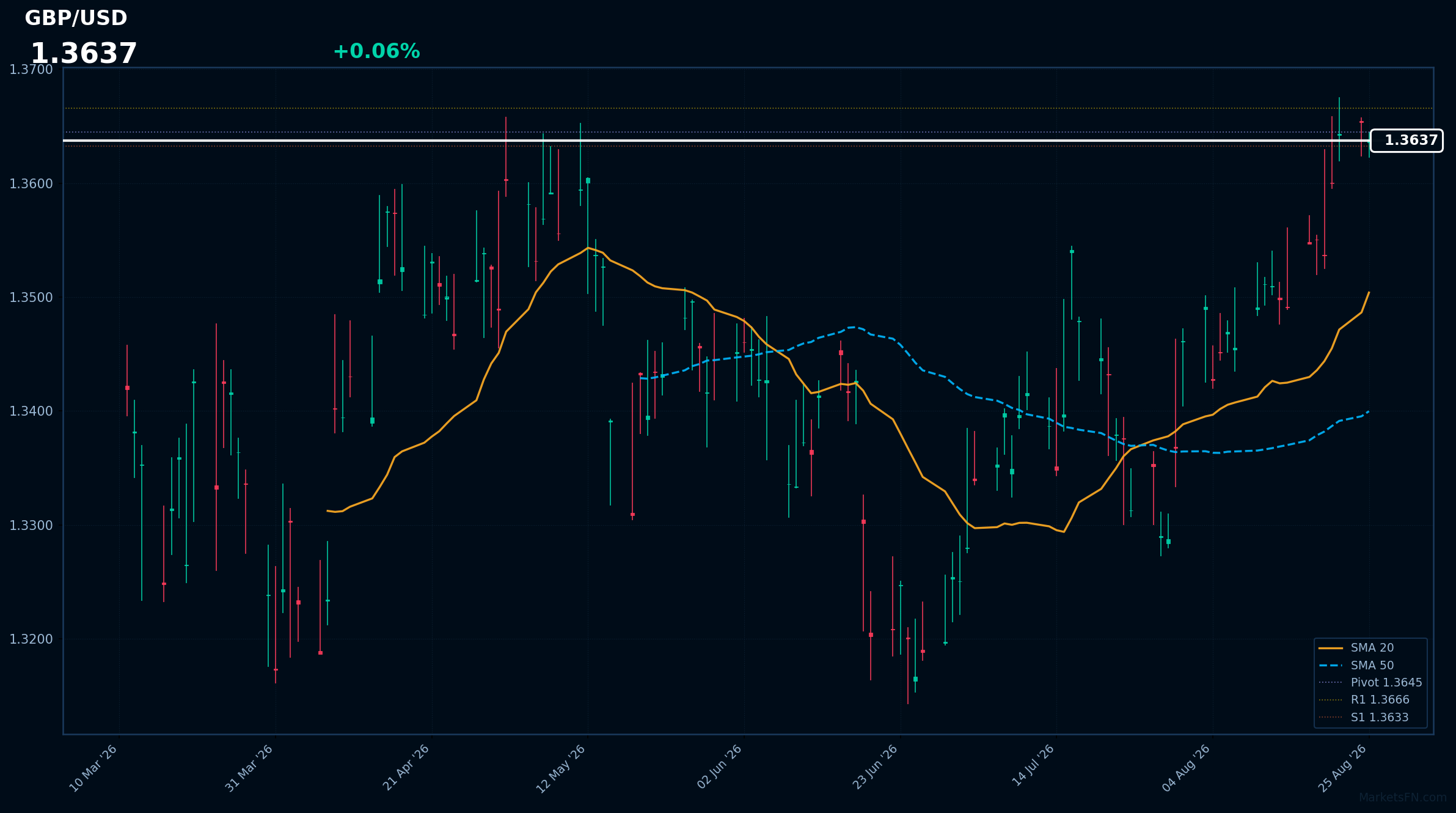Click the 23 Jun '26 date label
1456x813 pixels.
pos(875,767)
